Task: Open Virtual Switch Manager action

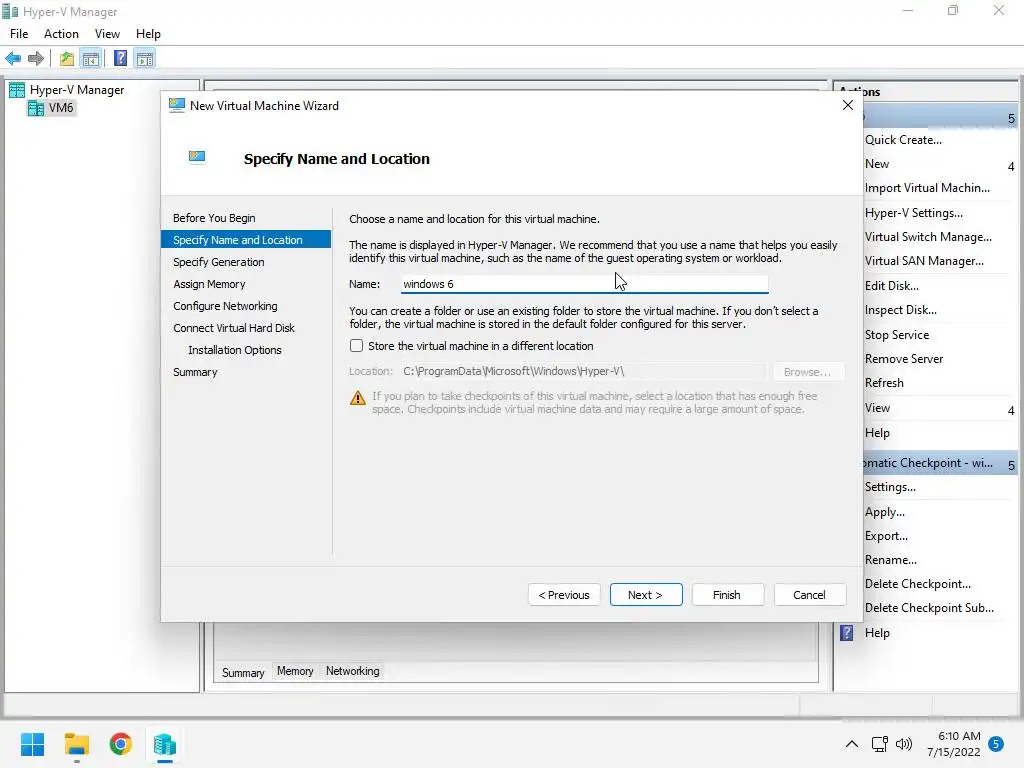Action: pyautogui.click(x=928, y=237)
